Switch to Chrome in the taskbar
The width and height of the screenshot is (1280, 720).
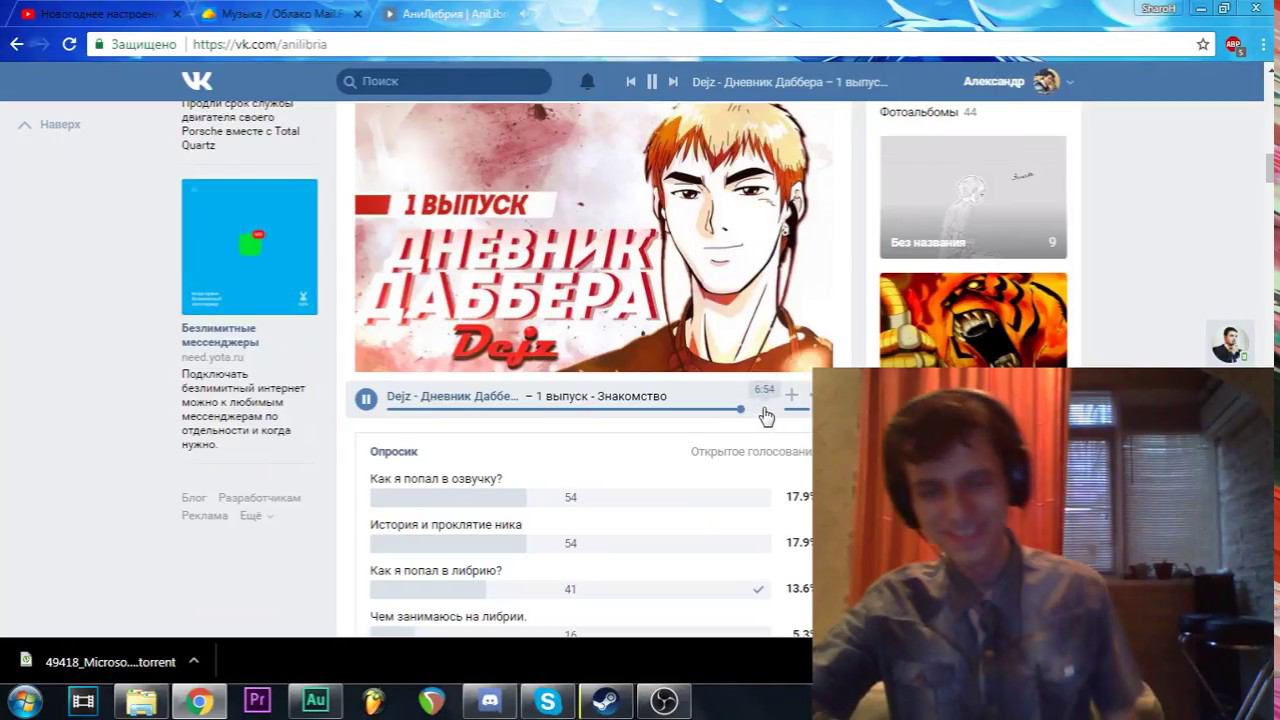(x=199, y=702)
